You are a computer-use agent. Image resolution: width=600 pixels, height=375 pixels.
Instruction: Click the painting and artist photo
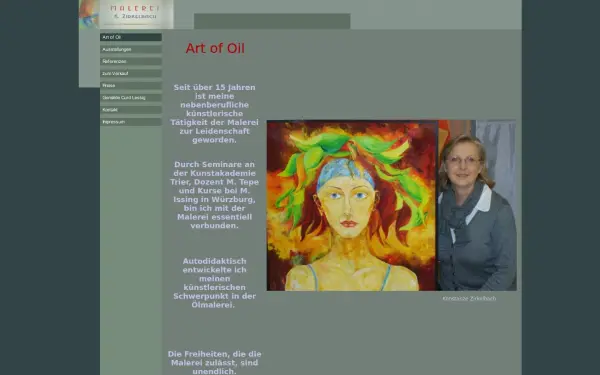(391, 205)
